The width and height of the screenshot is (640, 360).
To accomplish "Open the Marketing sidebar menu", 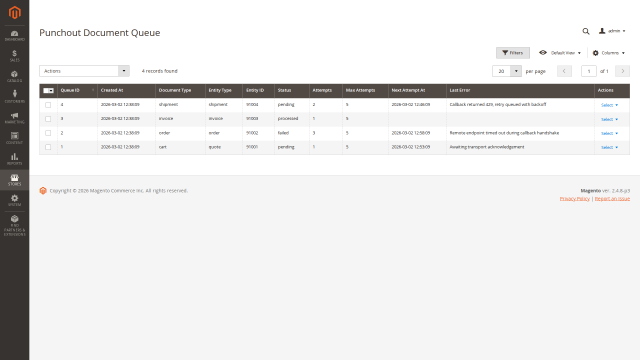I will (14, 118).
